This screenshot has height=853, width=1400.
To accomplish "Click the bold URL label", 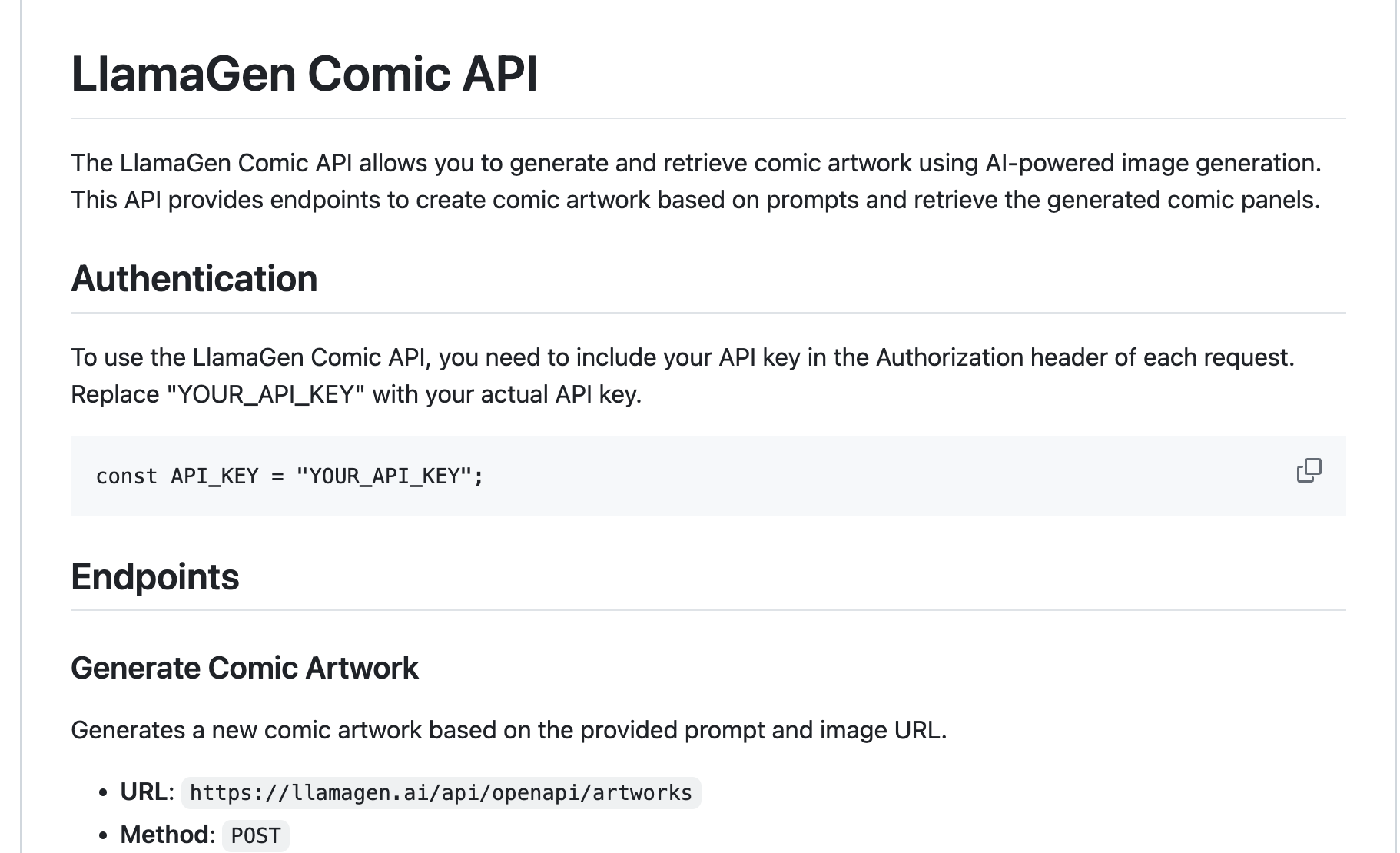I will (x=147, y=792).
